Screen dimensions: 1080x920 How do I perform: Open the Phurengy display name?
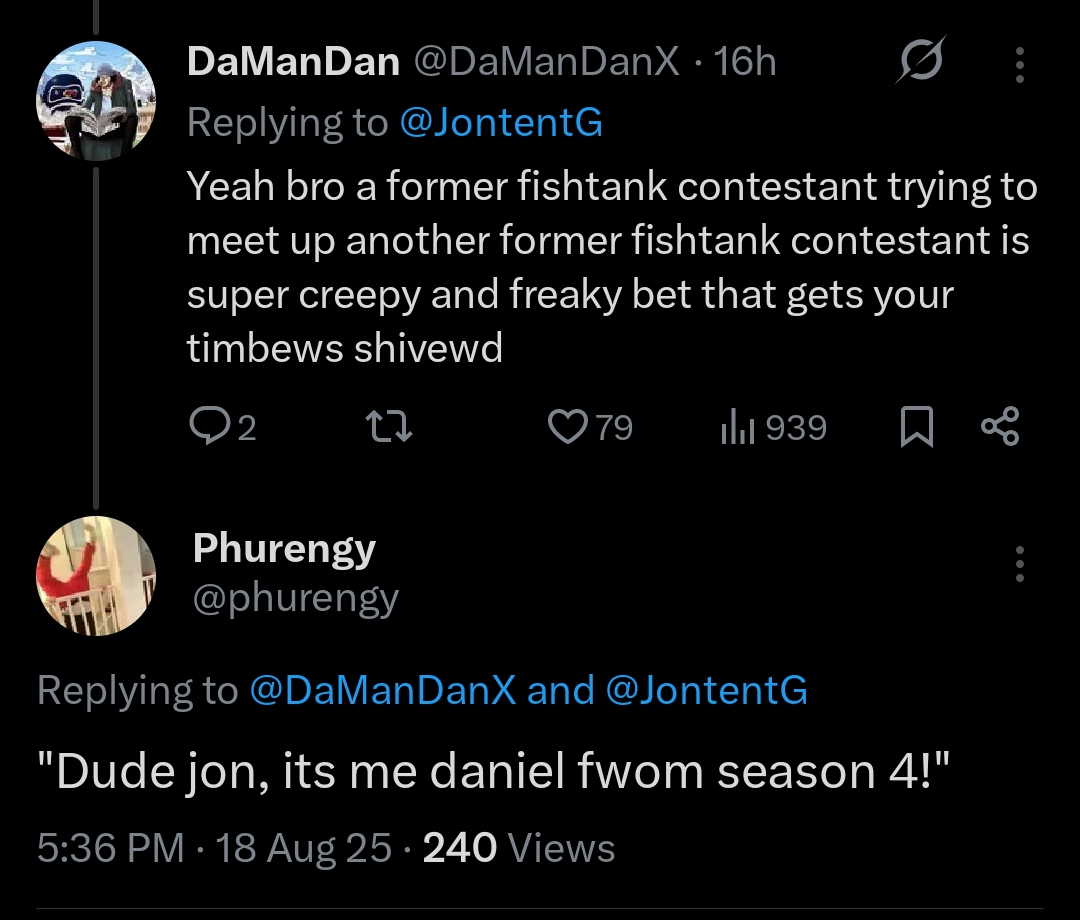tap(284, 548)
